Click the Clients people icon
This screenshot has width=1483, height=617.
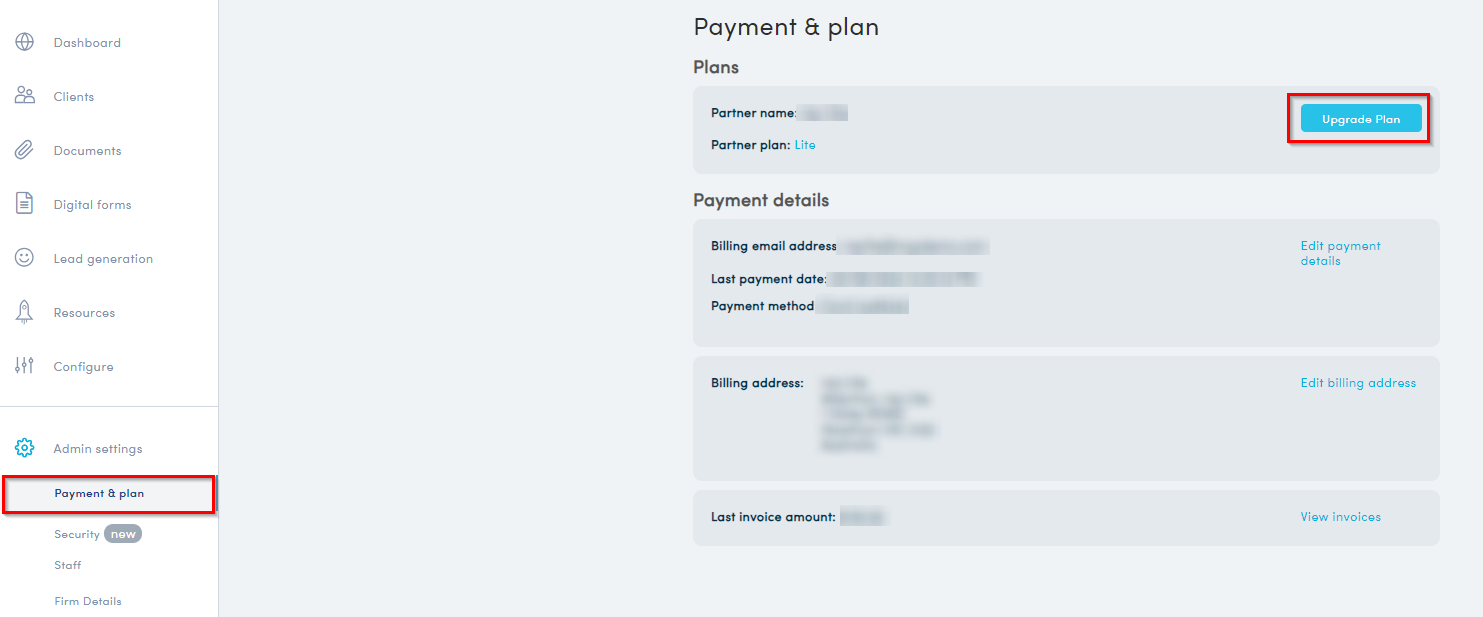coord(24,96)
